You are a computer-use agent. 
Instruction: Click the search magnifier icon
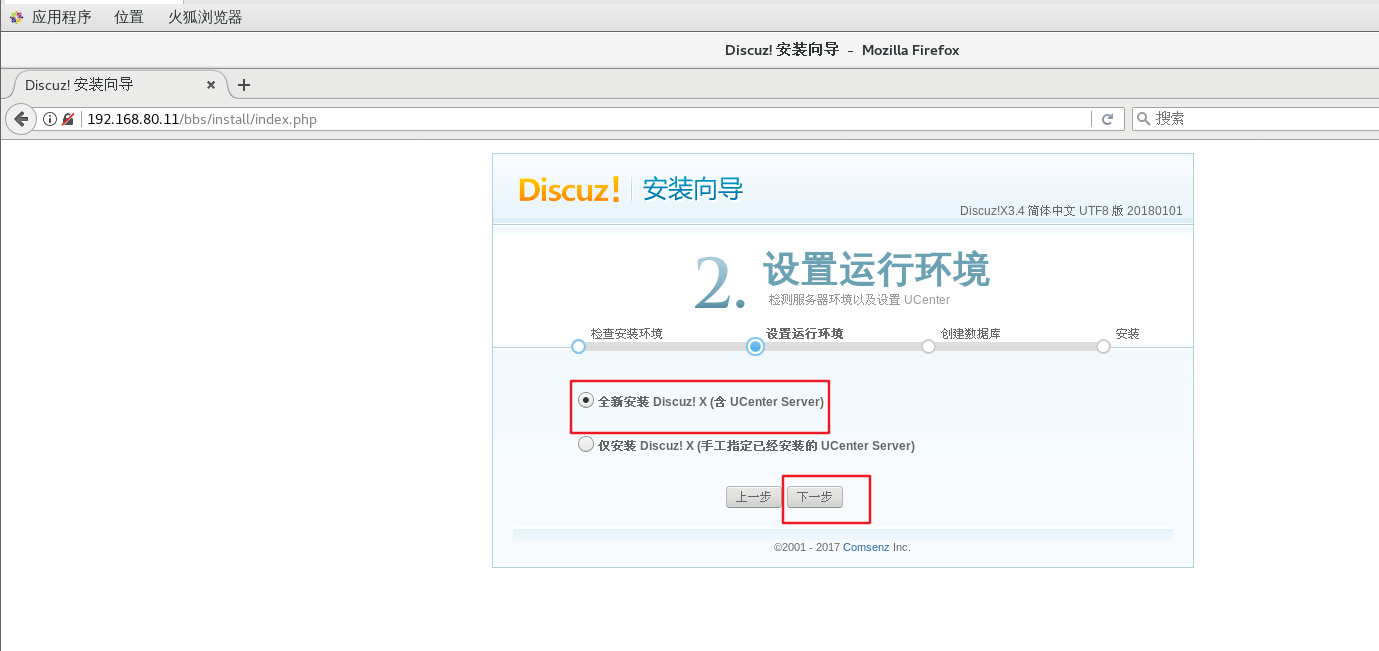pos(1144,118)
